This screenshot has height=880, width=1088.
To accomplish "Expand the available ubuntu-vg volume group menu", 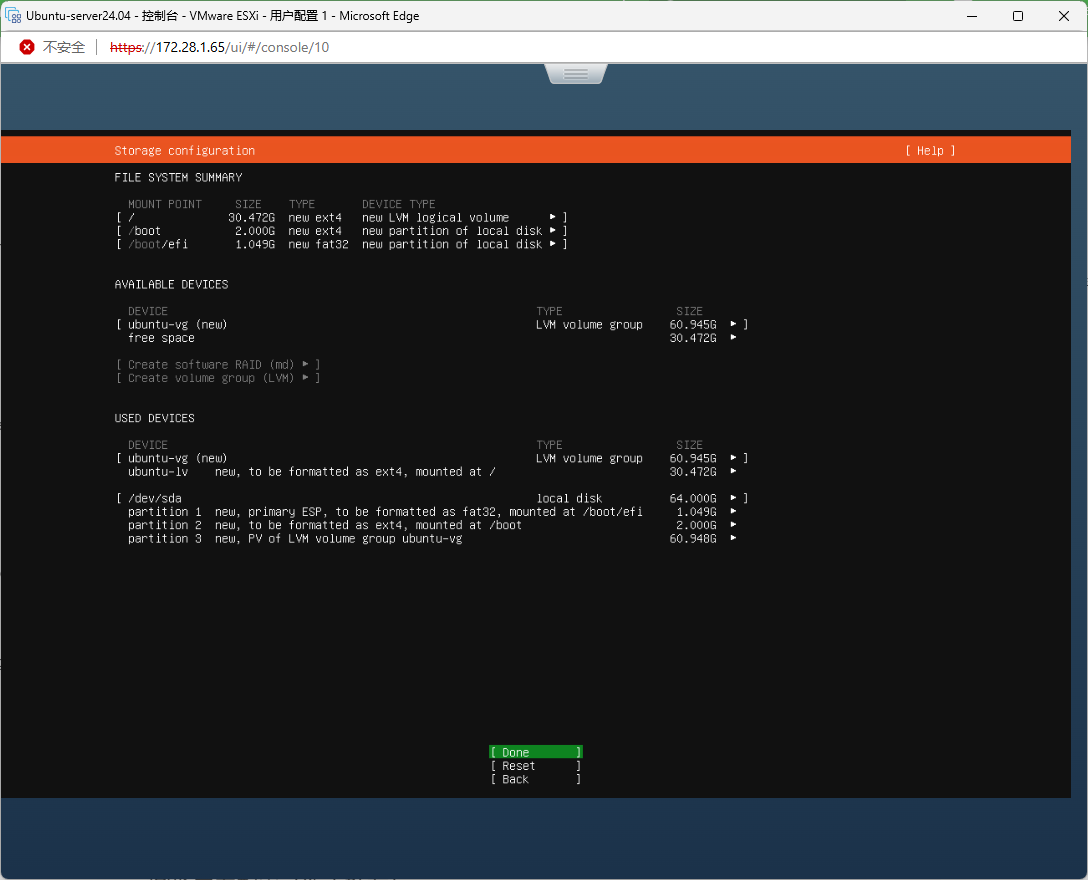I will click(733, 325).
